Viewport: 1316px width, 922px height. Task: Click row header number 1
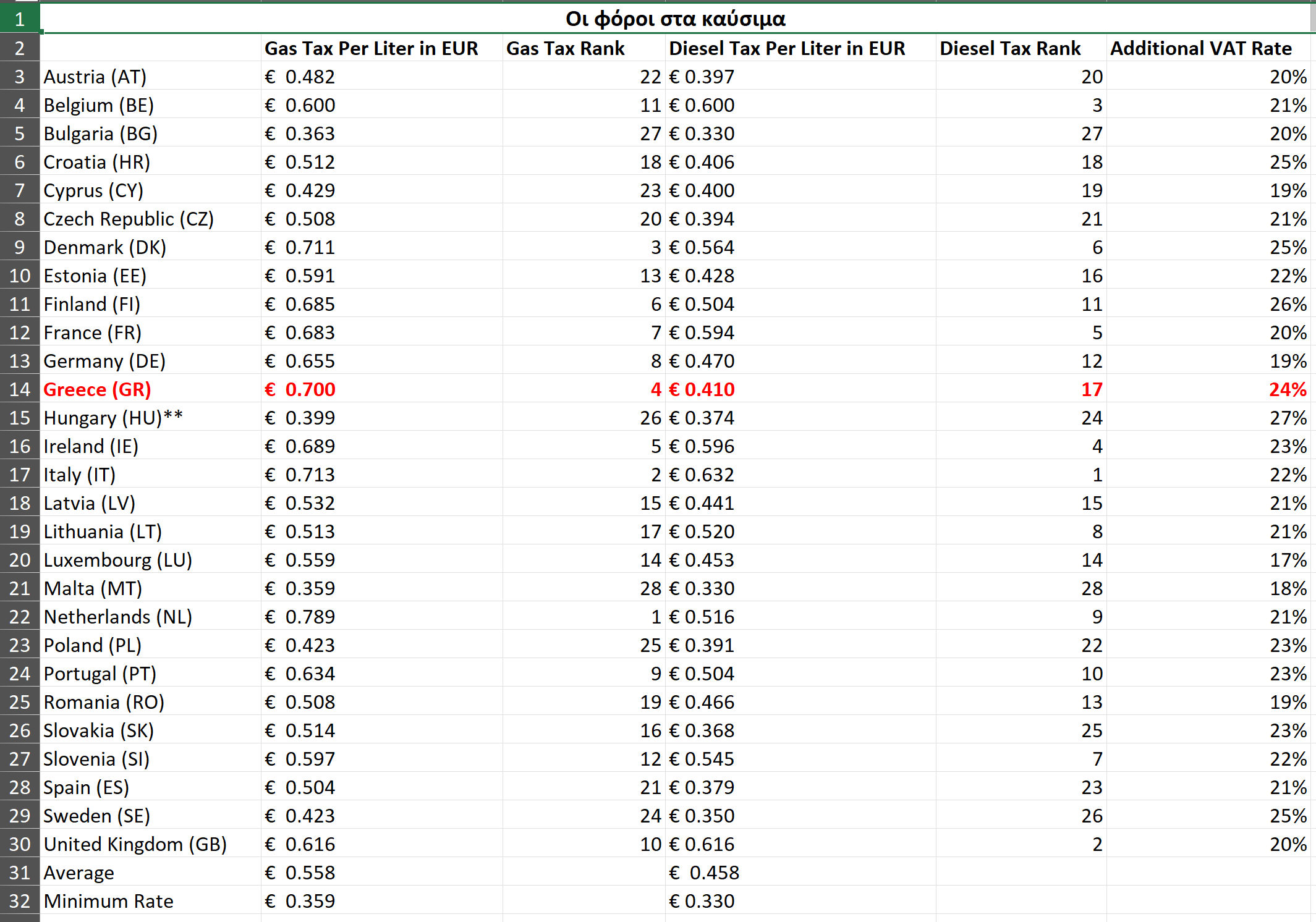(x=20, y=19)
